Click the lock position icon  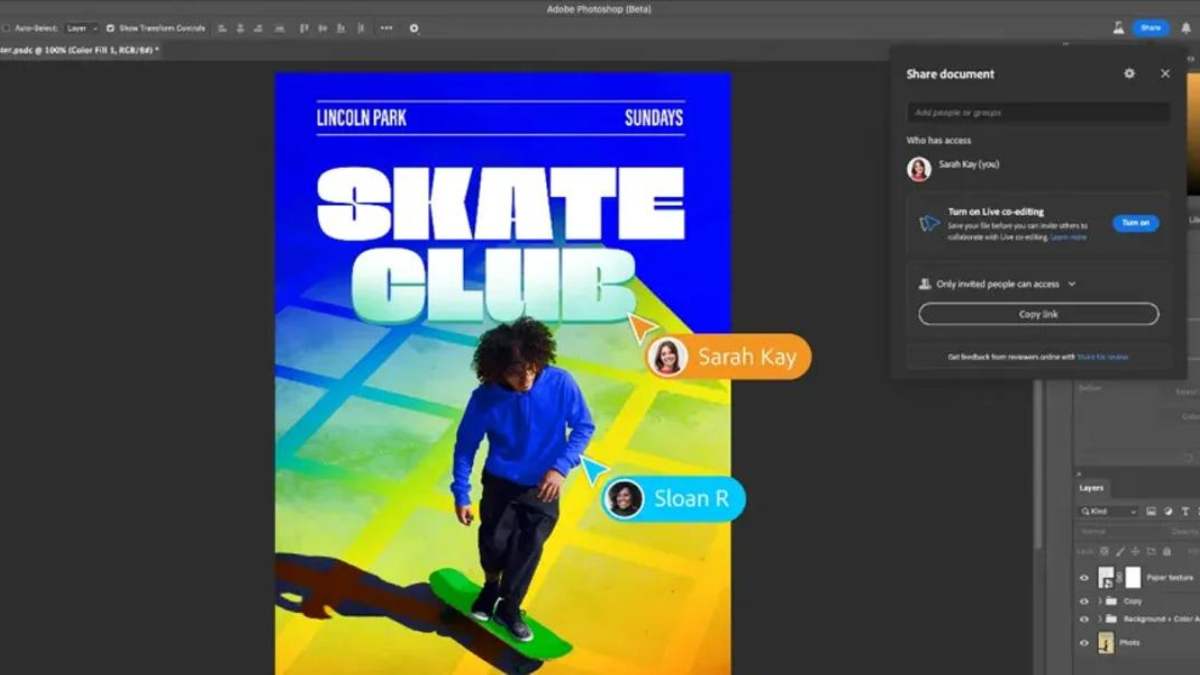(1135, 552)
